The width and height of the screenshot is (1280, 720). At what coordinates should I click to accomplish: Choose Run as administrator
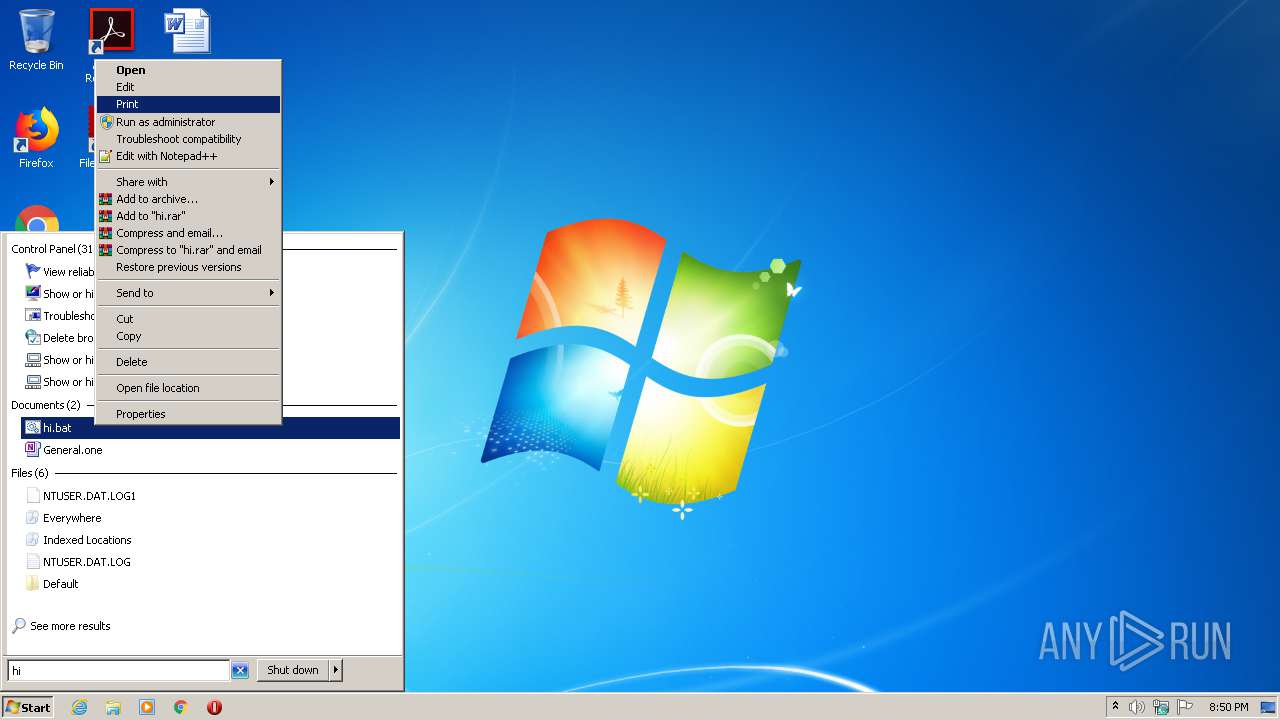coord(188,122)
